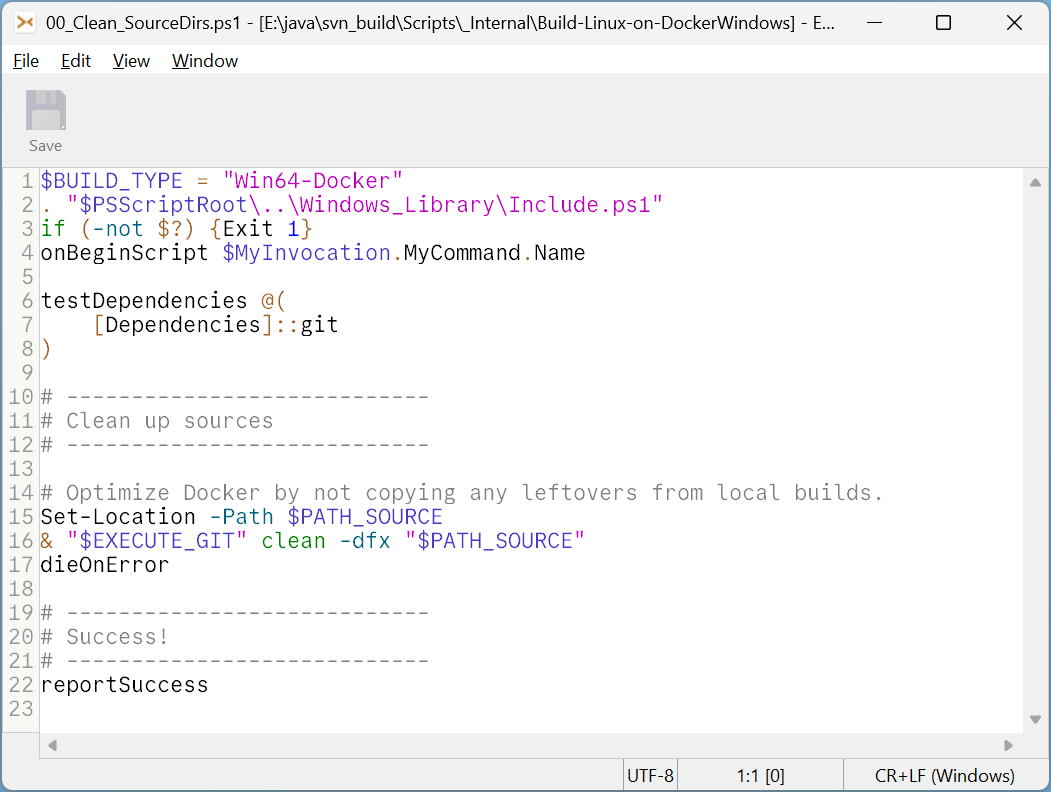Click the UTF-8 encoding indicator

(x=649, y=775)
